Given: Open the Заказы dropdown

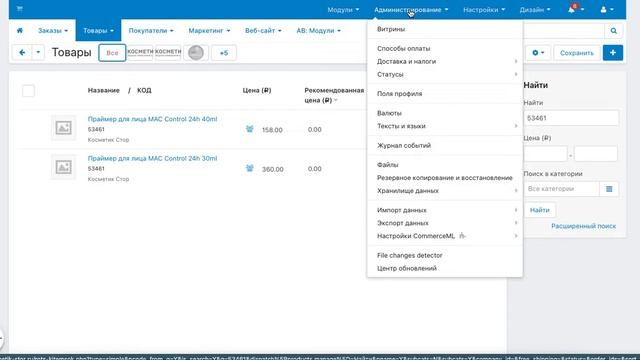Looking at the screenshot, I should coord(53,31).
